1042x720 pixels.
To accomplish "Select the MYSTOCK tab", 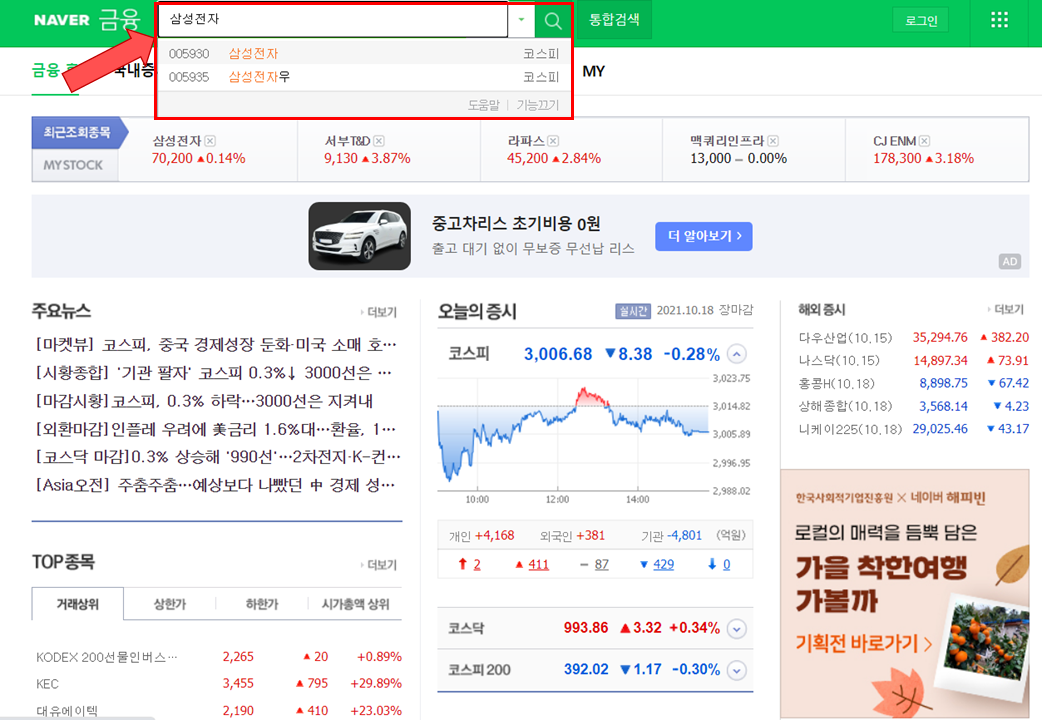I will [73, 165].
